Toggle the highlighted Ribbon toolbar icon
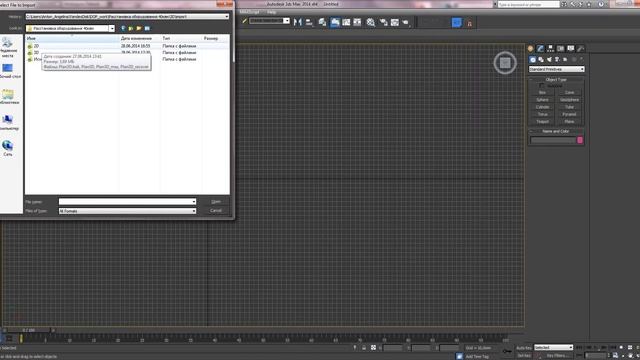Viewport: 640px width, 360px height. tap(335, 22)
